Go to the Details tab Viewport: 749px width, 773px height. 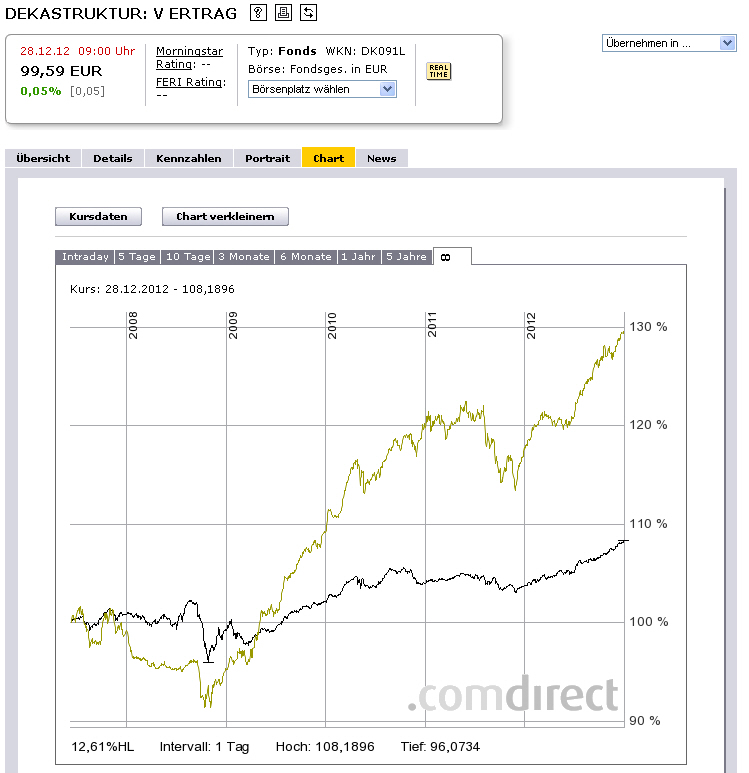click(113, 158)
